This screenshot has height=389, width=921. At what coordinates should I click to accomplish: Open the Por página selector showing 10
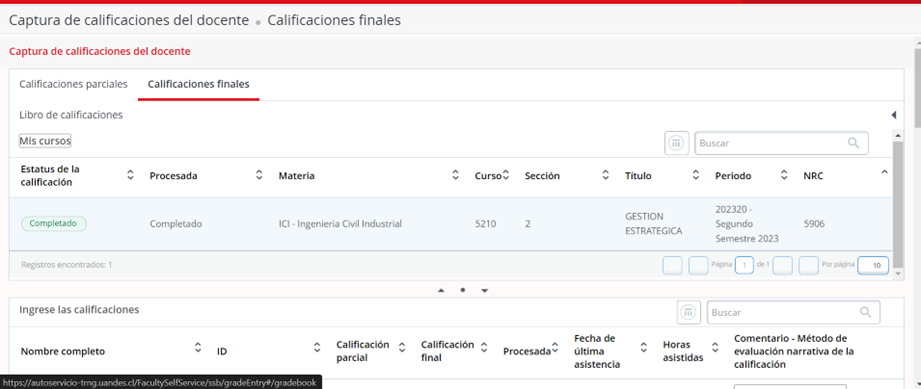873,266
